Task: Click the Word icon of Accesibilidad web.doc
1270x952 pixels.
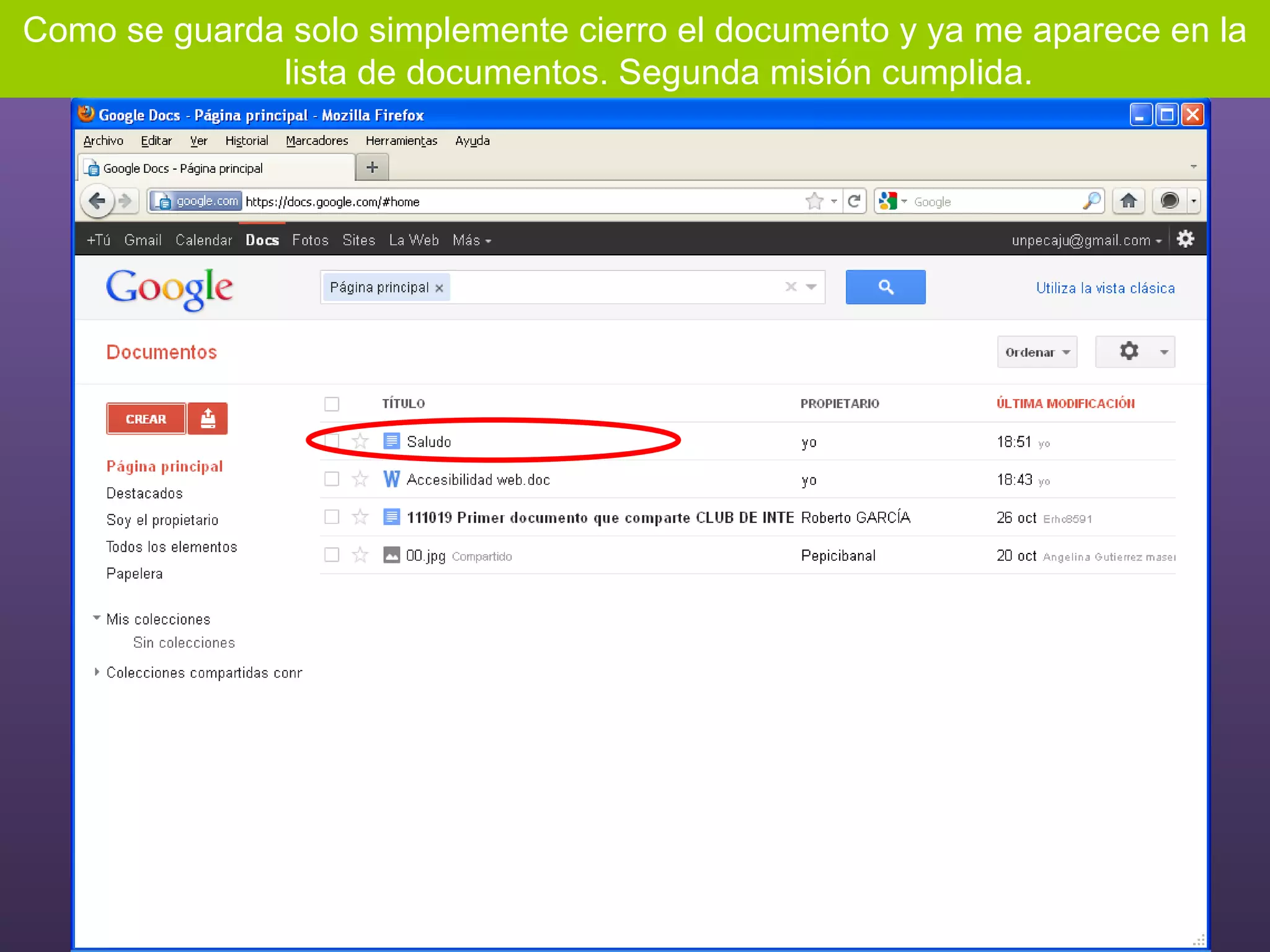Action: pos(391,479)
